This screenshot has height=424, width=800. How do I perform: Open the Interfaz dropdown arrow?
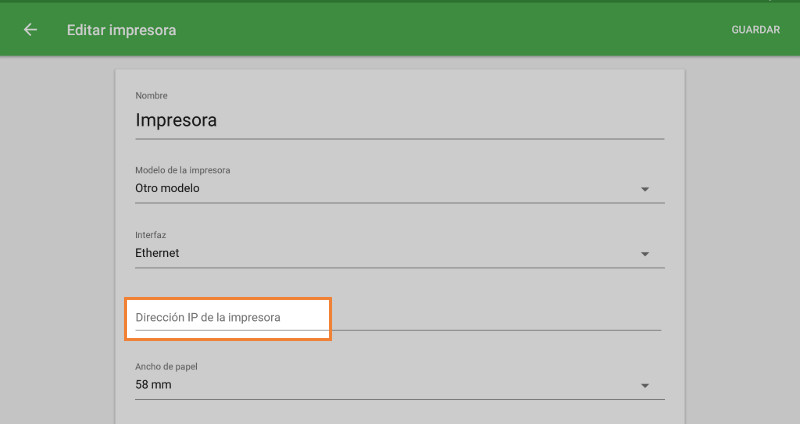click(x=645, y=254)
